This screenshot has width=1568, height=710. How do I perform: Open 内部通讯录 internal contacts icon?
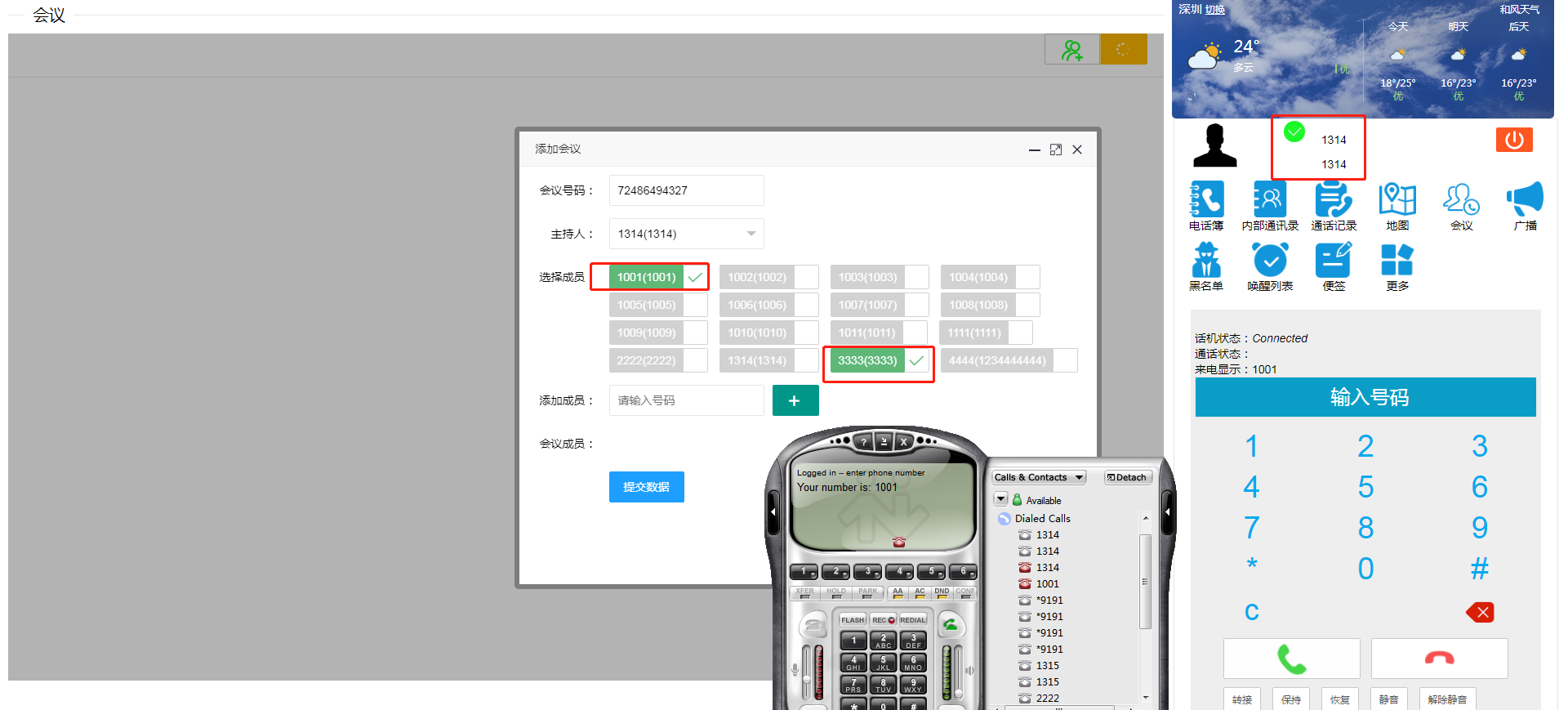point(1269,199)
